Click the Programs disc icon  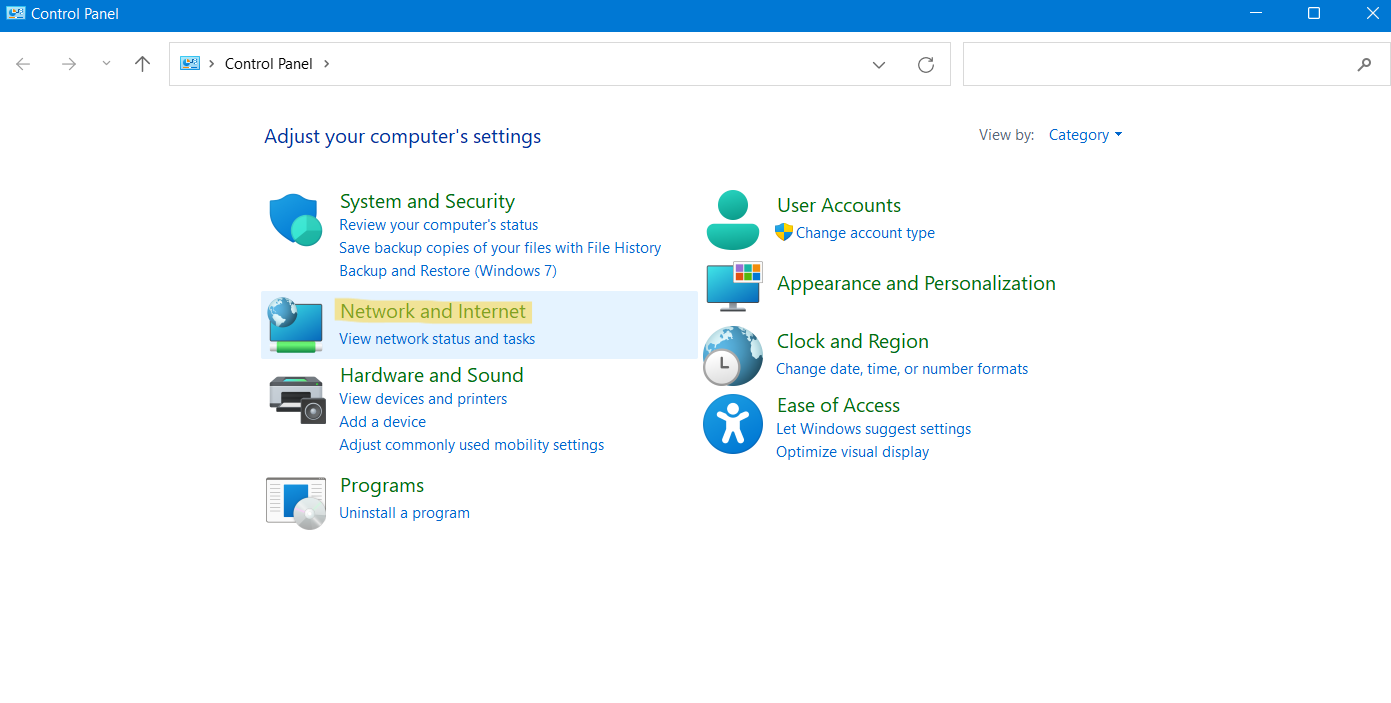click(296, 502)
